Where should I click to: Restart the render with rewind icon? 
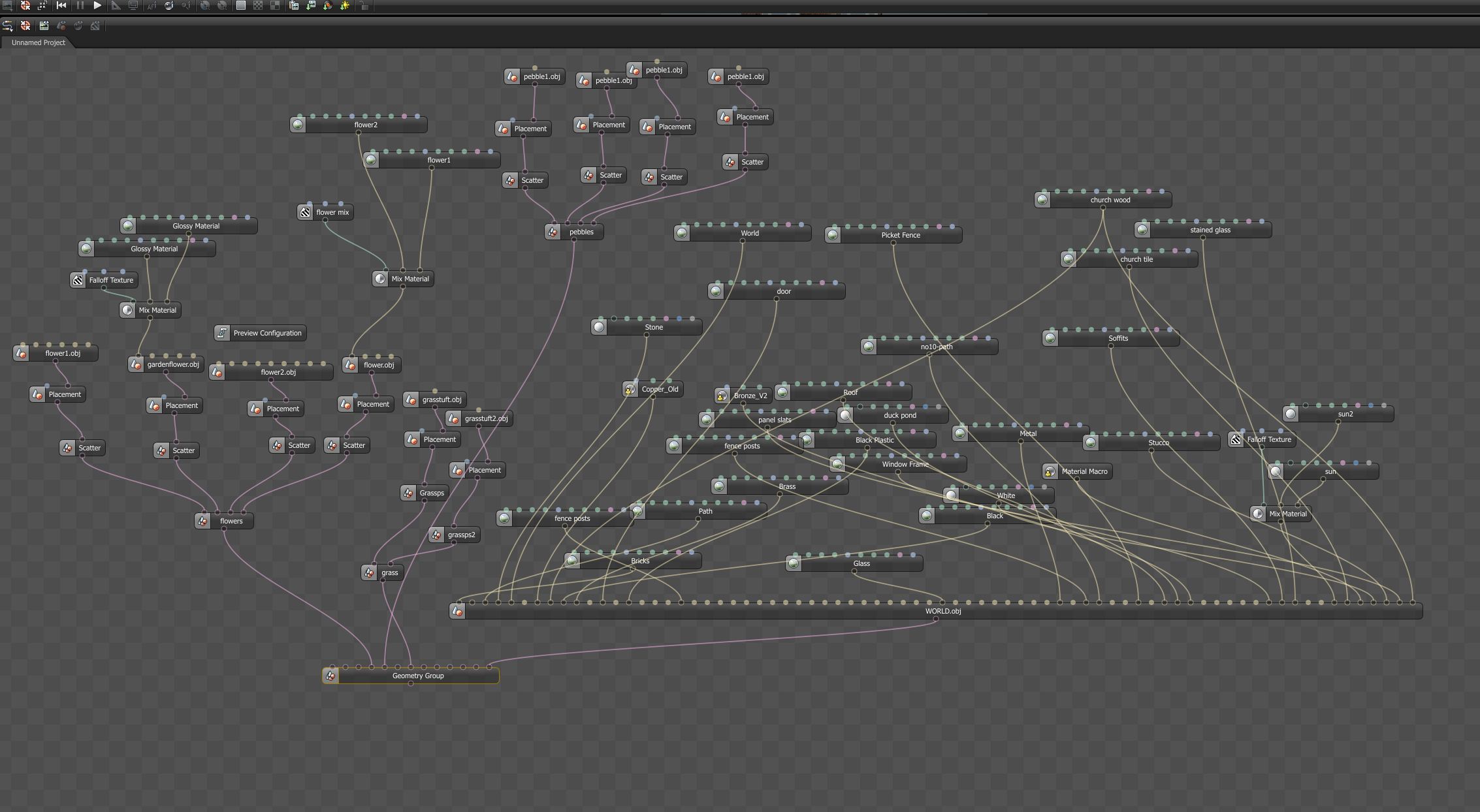coord(61,5)
